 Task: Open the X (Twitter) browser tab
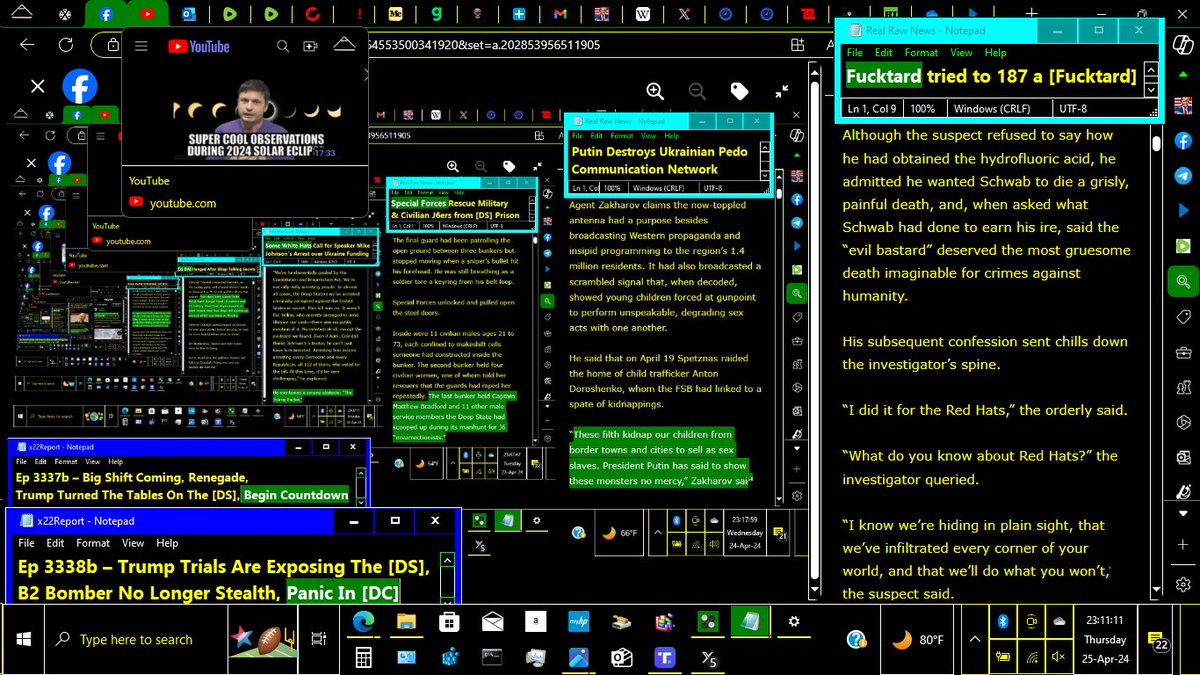[684, 15]
